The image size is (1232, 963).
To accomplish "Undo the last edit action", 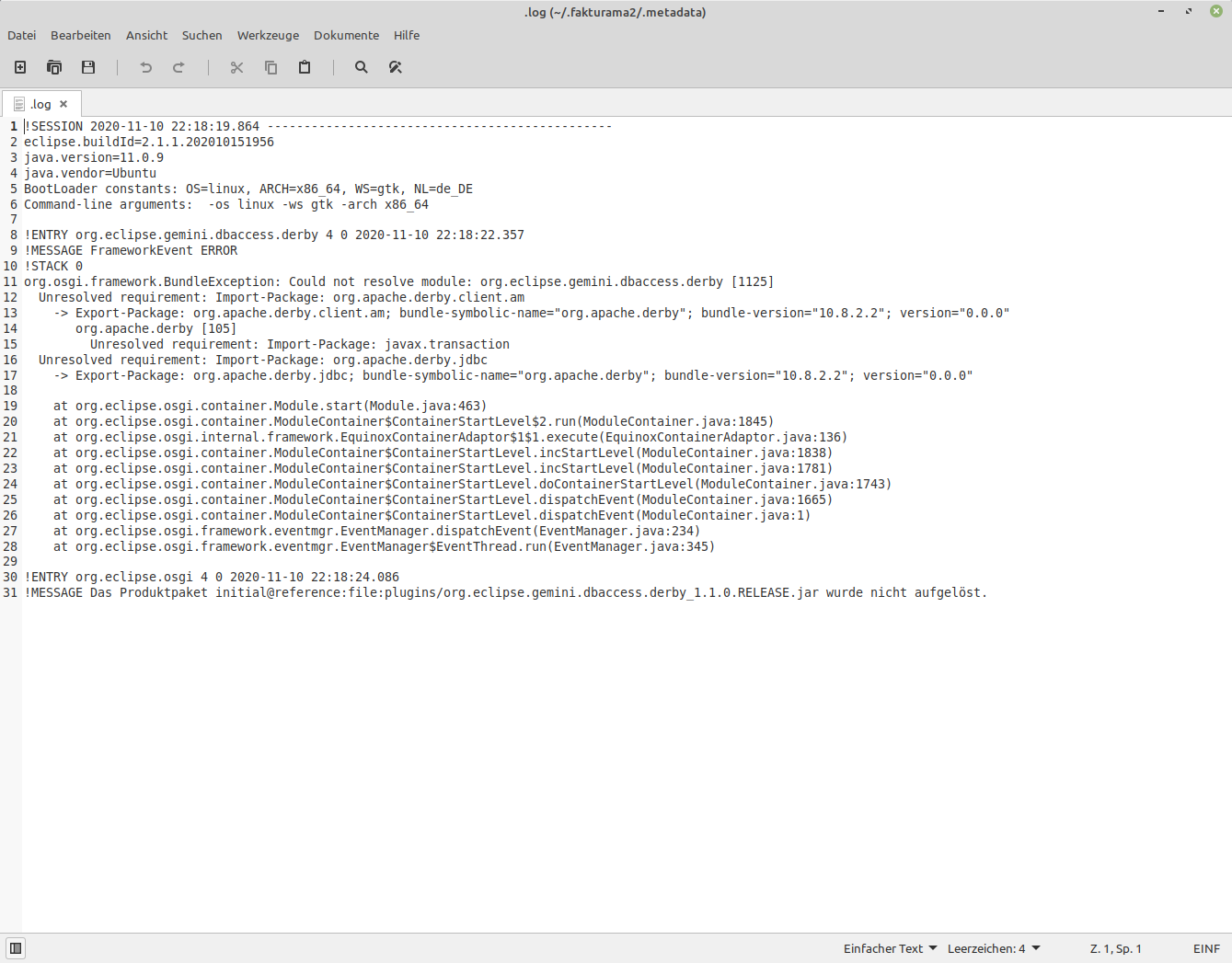I will [145, 67].
